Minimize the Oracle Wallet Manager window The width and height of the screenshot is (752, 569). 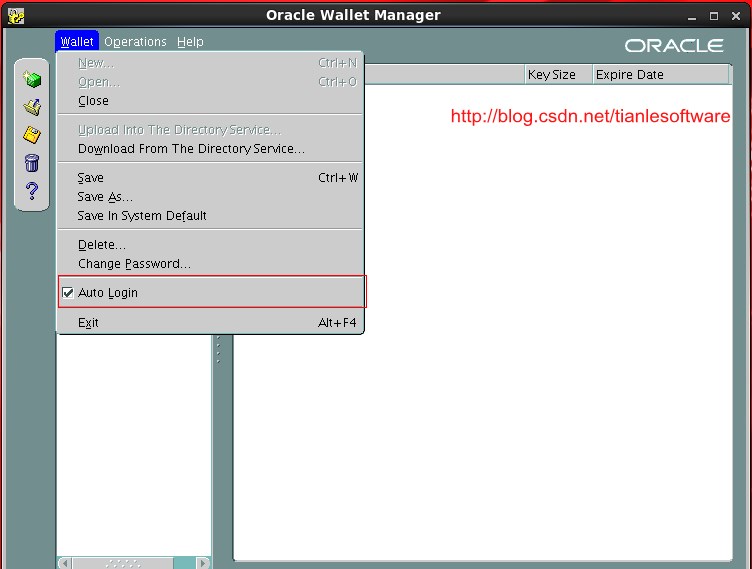tap(692, 17)
